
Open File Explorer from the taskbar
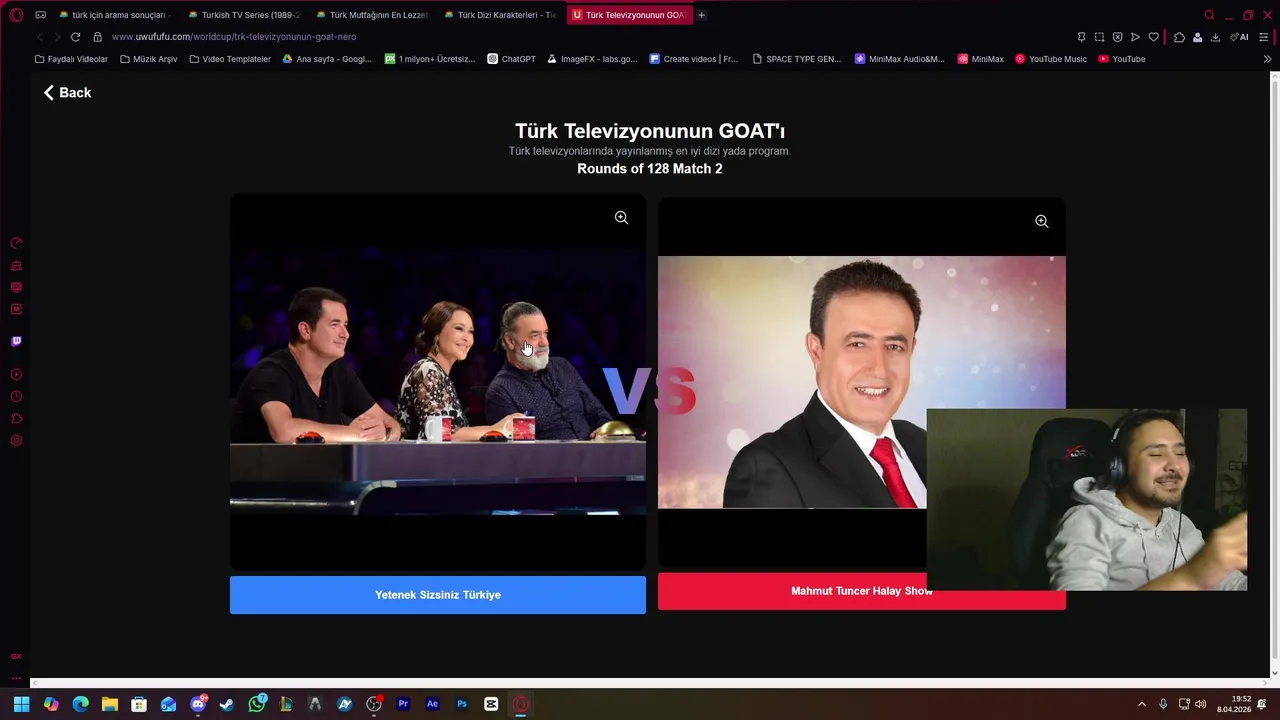click(110, 704)
